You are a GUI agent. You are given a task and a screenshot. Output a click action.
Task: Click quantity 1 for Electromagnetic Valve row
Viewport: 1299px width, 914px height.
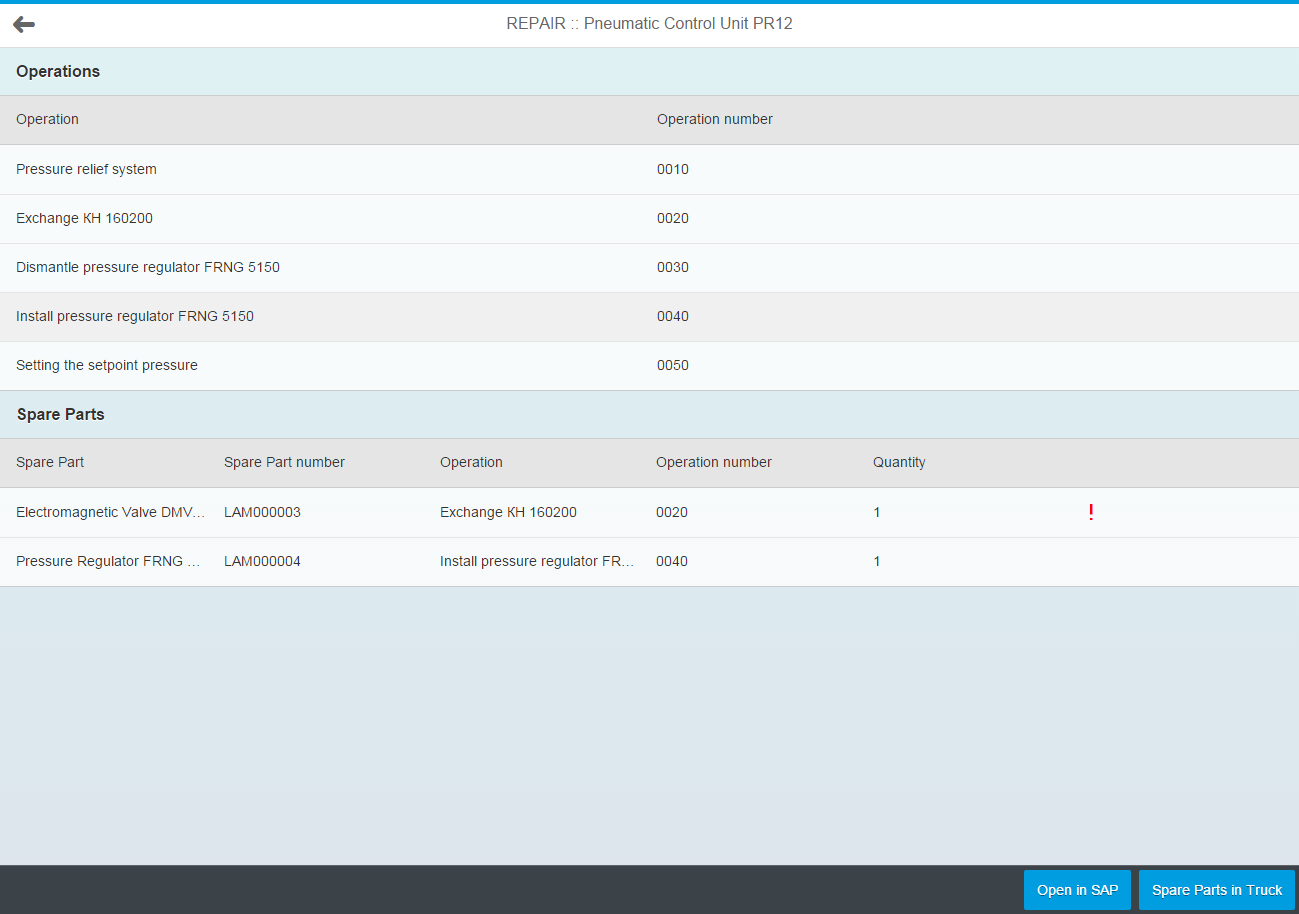[x=877, y=512]
